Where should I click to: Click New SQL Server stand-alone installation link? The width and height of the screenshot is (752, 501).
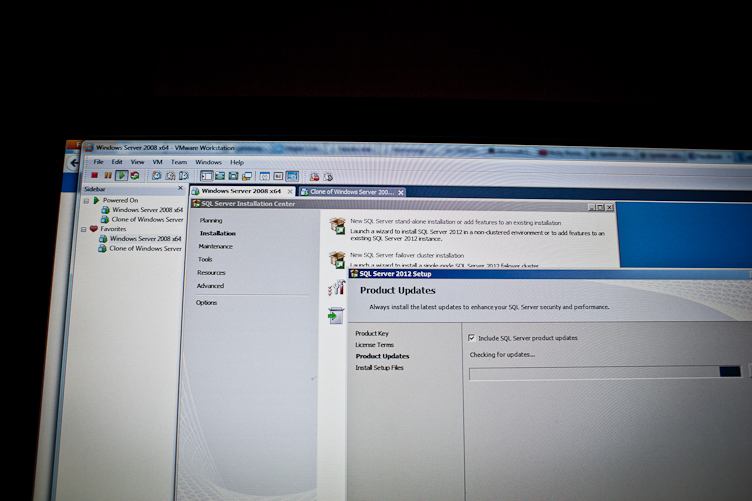click(x=455, y=222)
